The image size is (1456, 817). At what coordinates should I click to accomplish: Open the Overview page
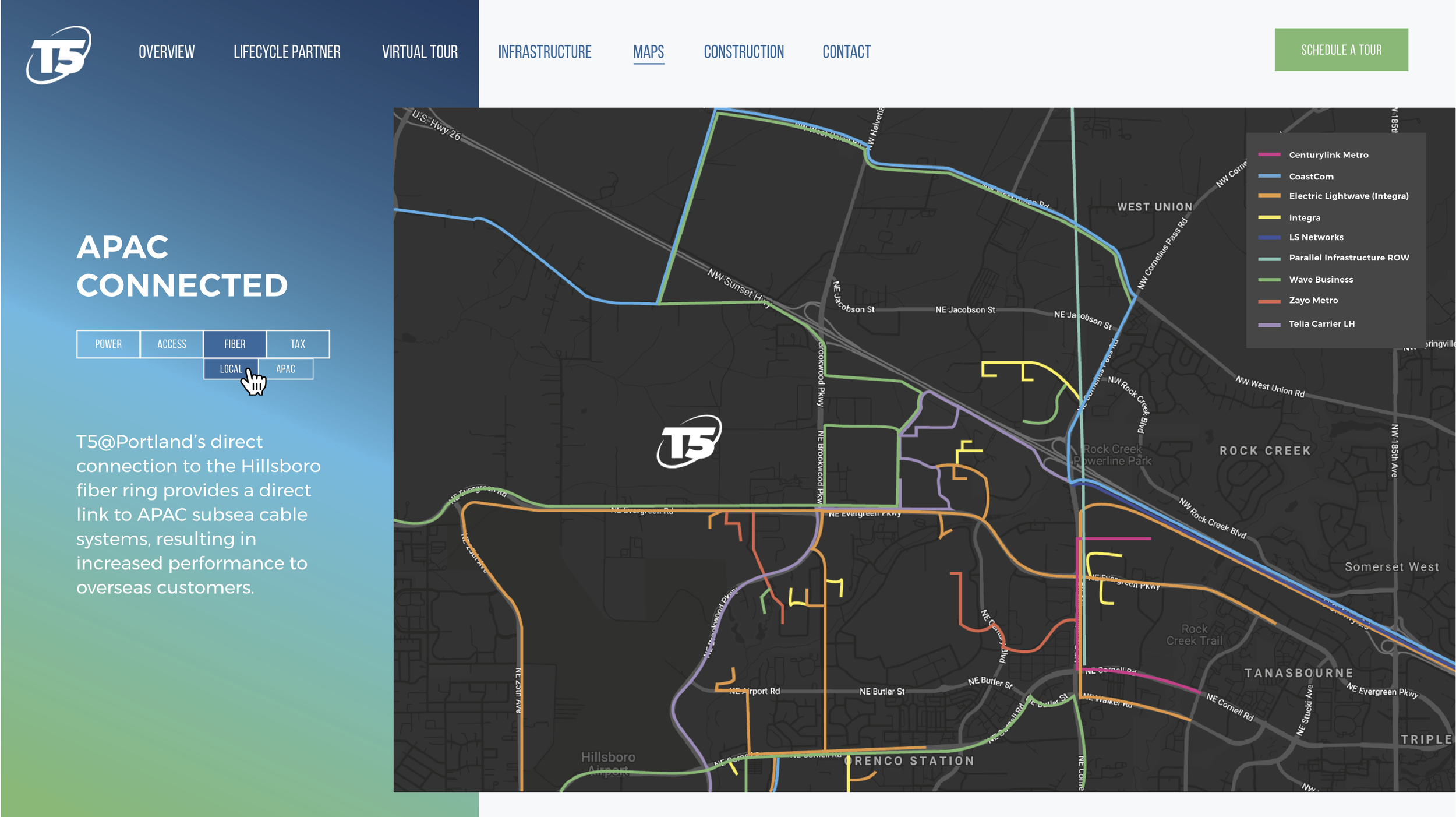167,52
